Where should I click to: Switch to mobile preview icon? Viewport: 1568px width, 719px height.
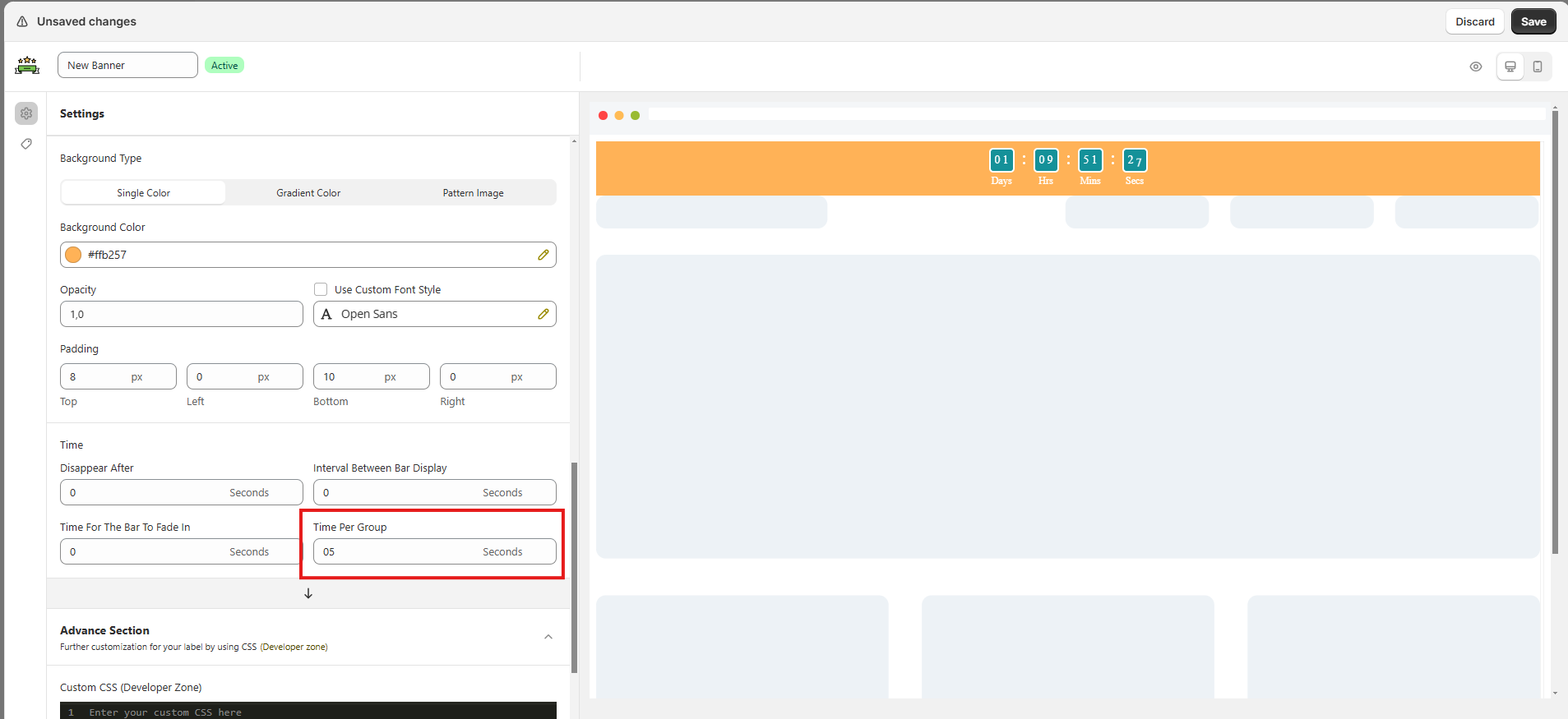pyautogui.click(x=1537, y=67)
